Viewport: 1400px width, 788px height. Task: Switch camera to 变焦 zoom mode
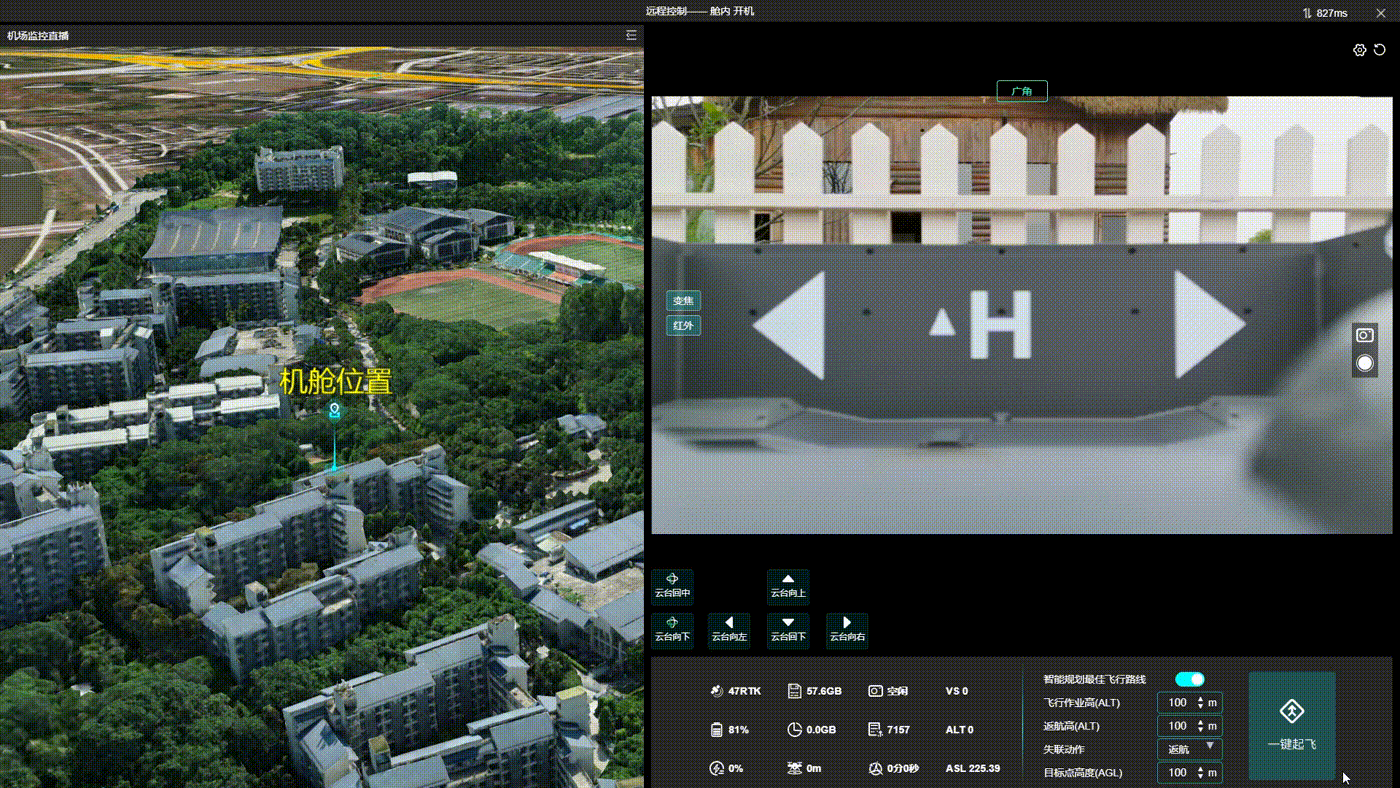684,301
